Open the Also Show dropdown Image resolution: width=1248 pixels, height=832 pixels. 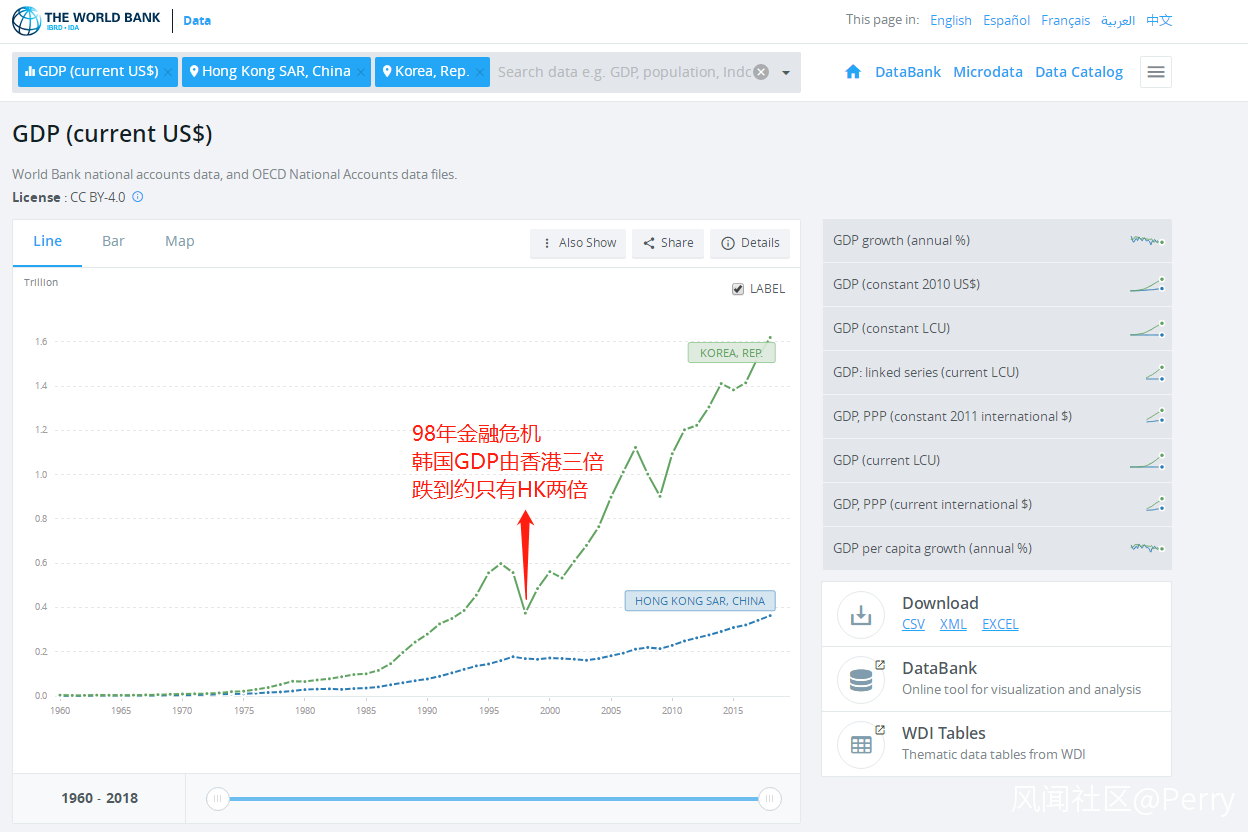tap(578, 243)
